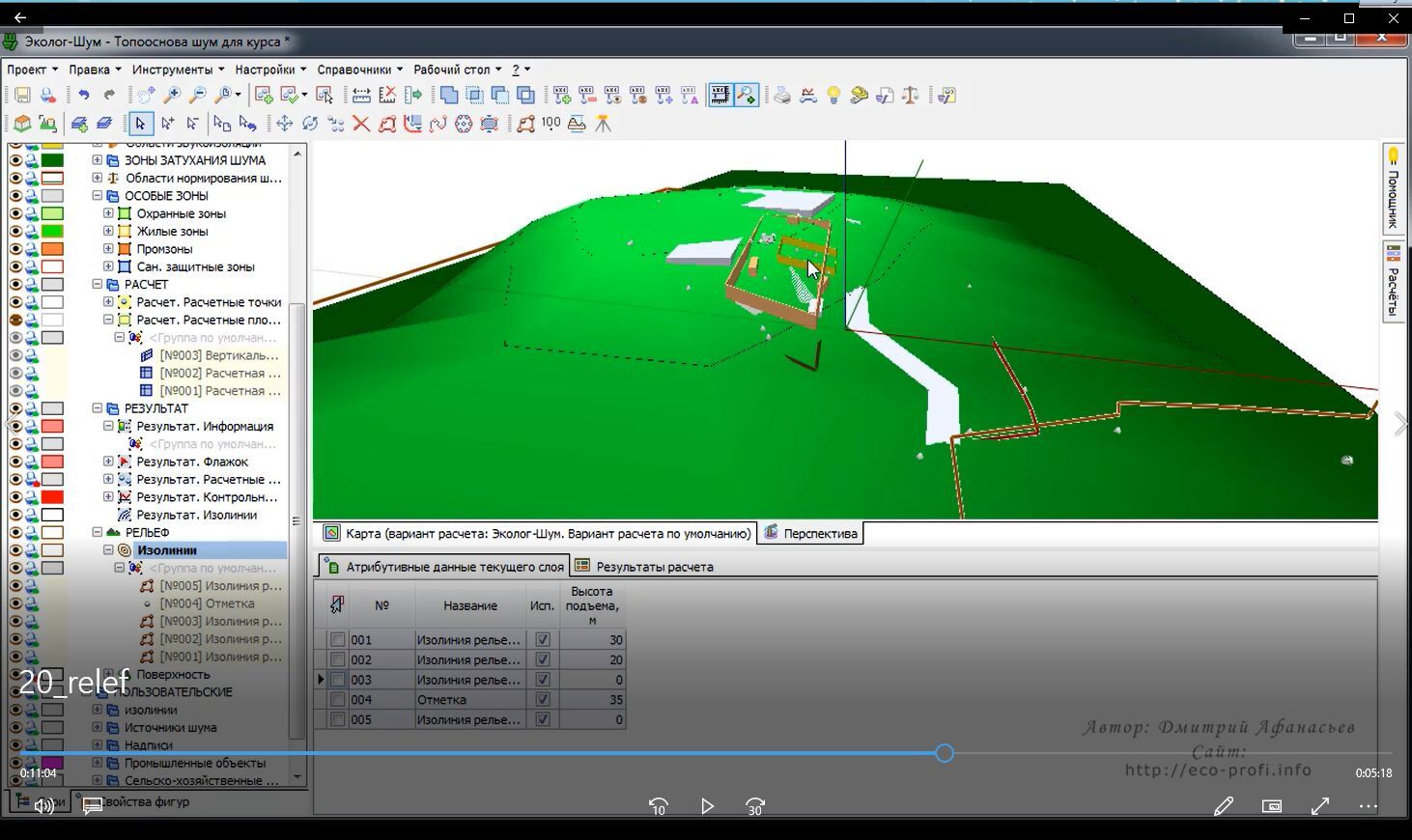
Task: Expand the Жилые зоны tree node
Action: point(108,232)
